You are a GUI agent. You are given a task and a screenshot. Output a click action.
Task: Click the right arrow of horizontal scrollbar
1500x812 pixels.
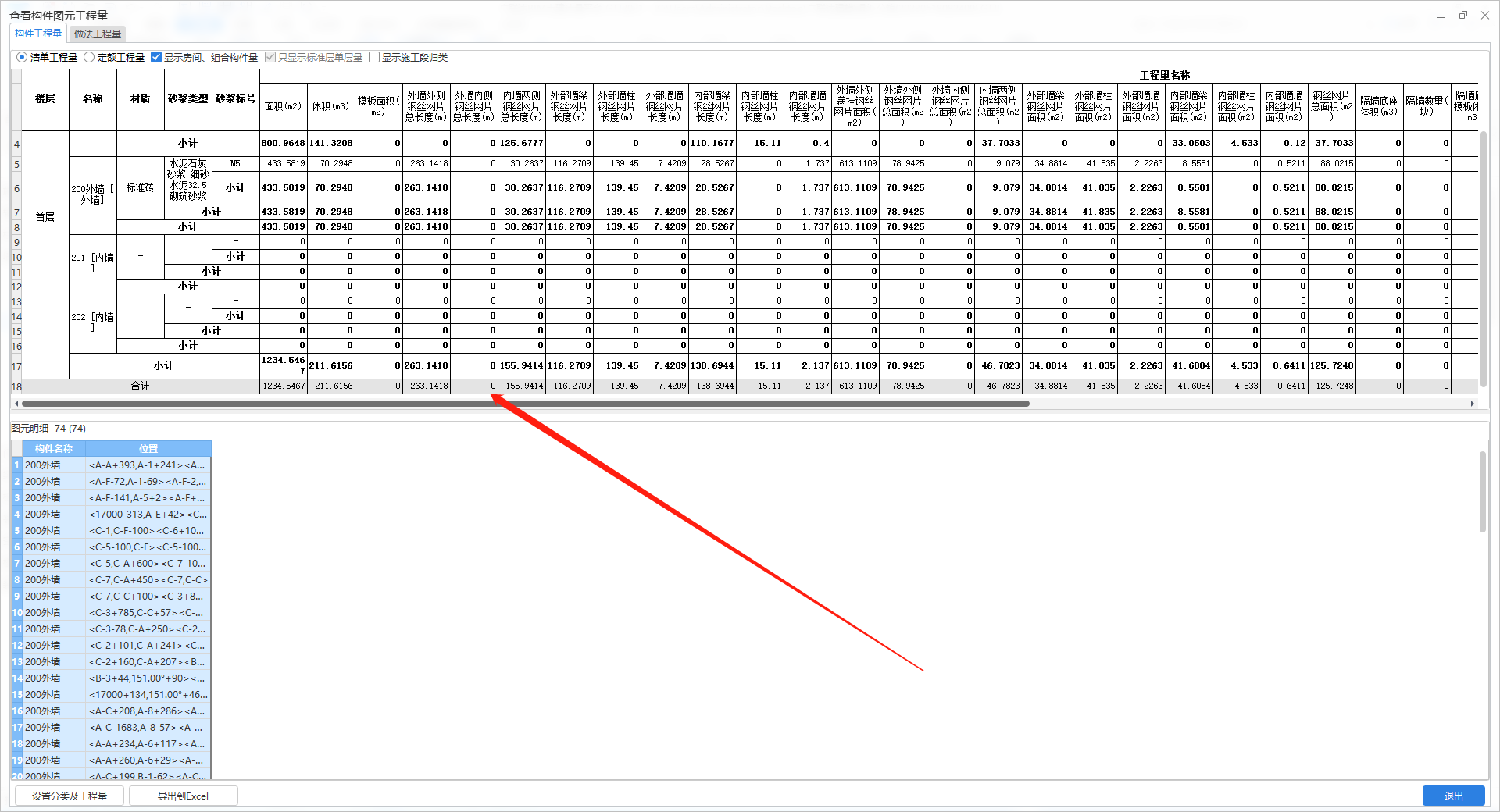[1472, 404]
